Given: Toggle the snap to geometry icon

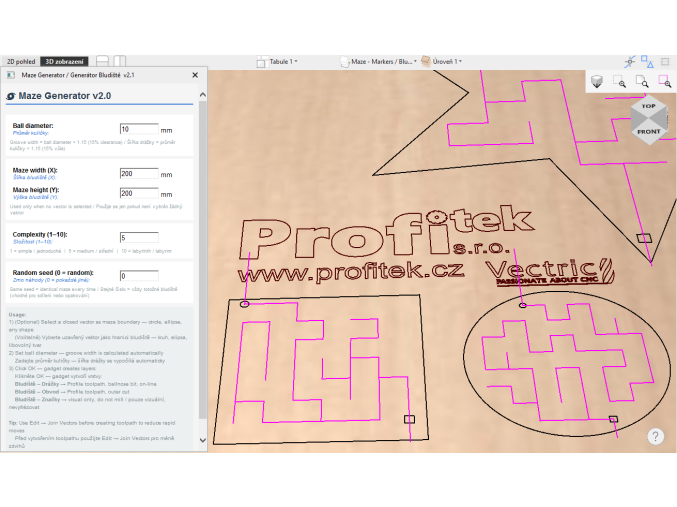Looking at the screenshot, I should click(x=630, y=62).
